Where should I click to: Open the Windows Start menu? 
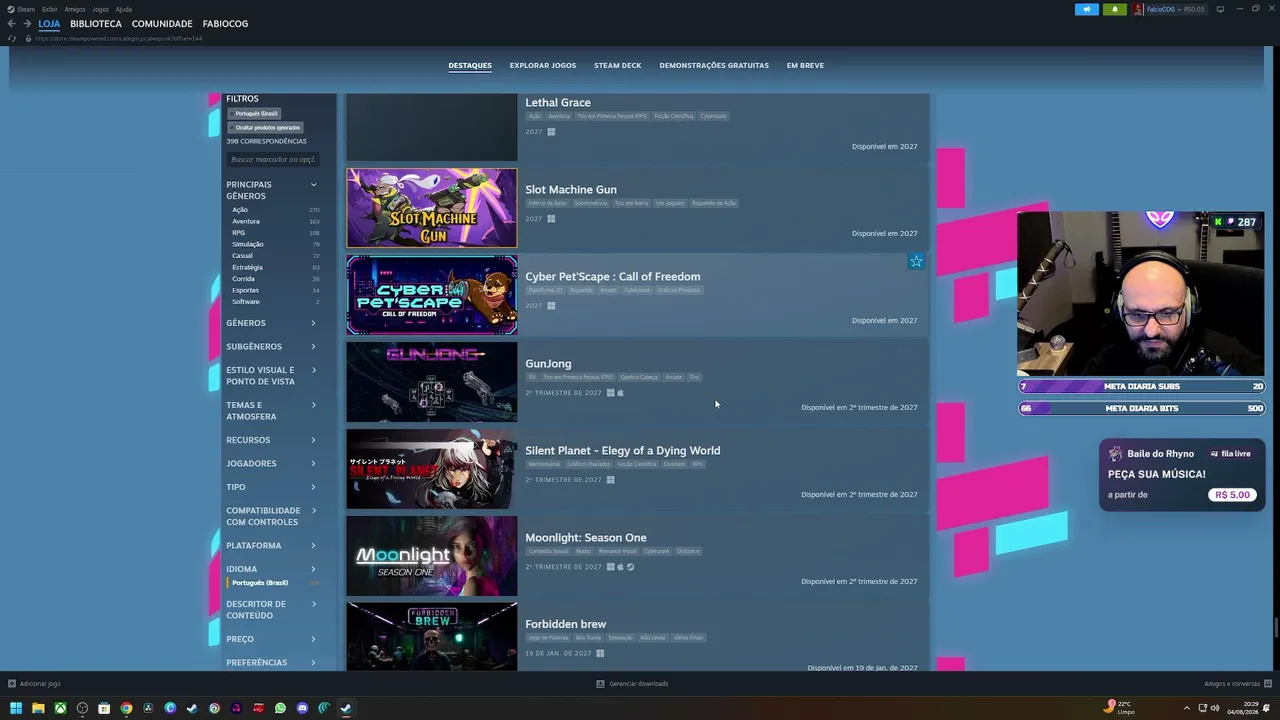(x=16, y=708)
